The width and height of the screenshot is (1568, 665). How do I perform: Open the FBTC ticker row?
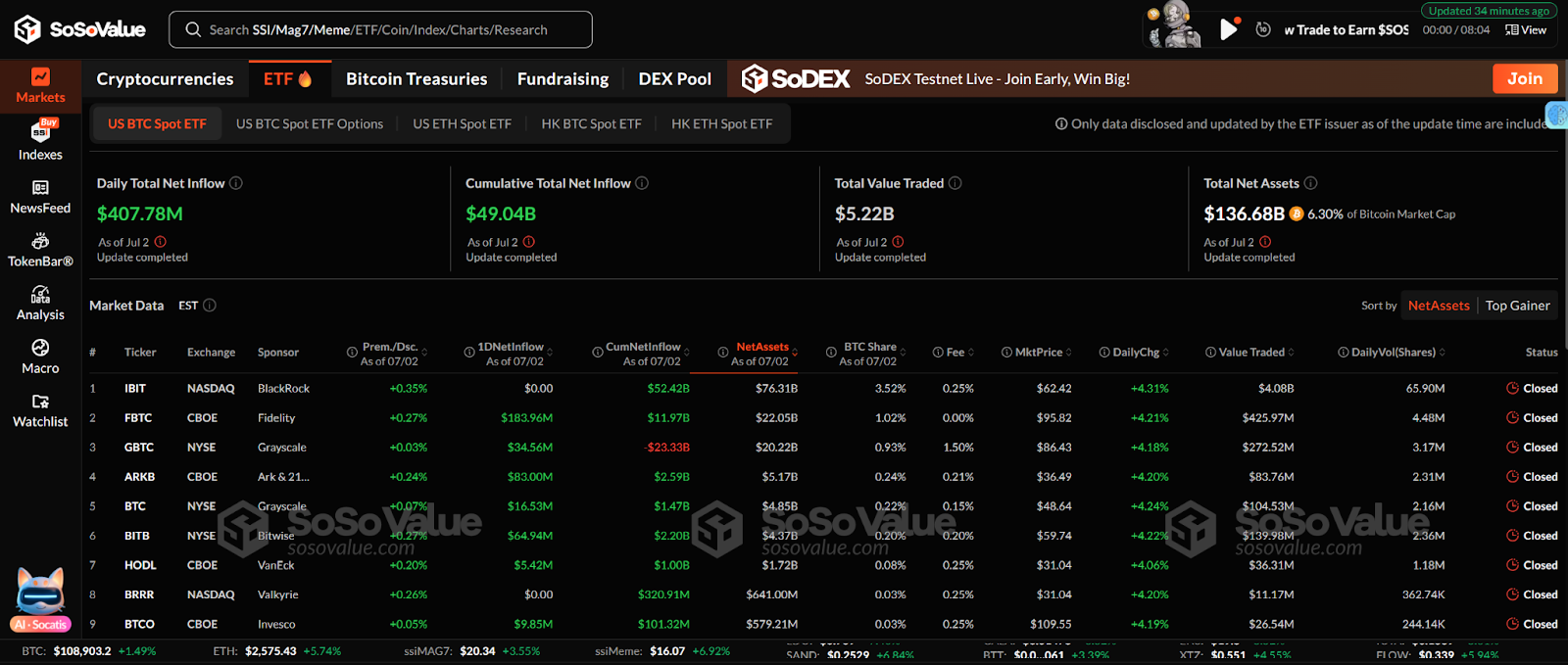click(x=823, y=418)
